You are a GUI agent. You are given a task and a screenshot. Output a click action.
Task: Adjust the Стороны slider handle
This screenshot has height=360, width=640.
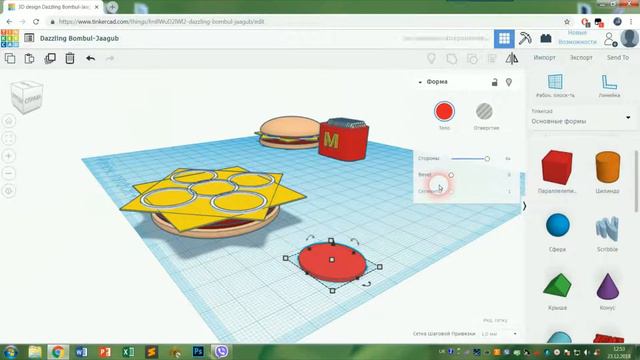point(487,159)
